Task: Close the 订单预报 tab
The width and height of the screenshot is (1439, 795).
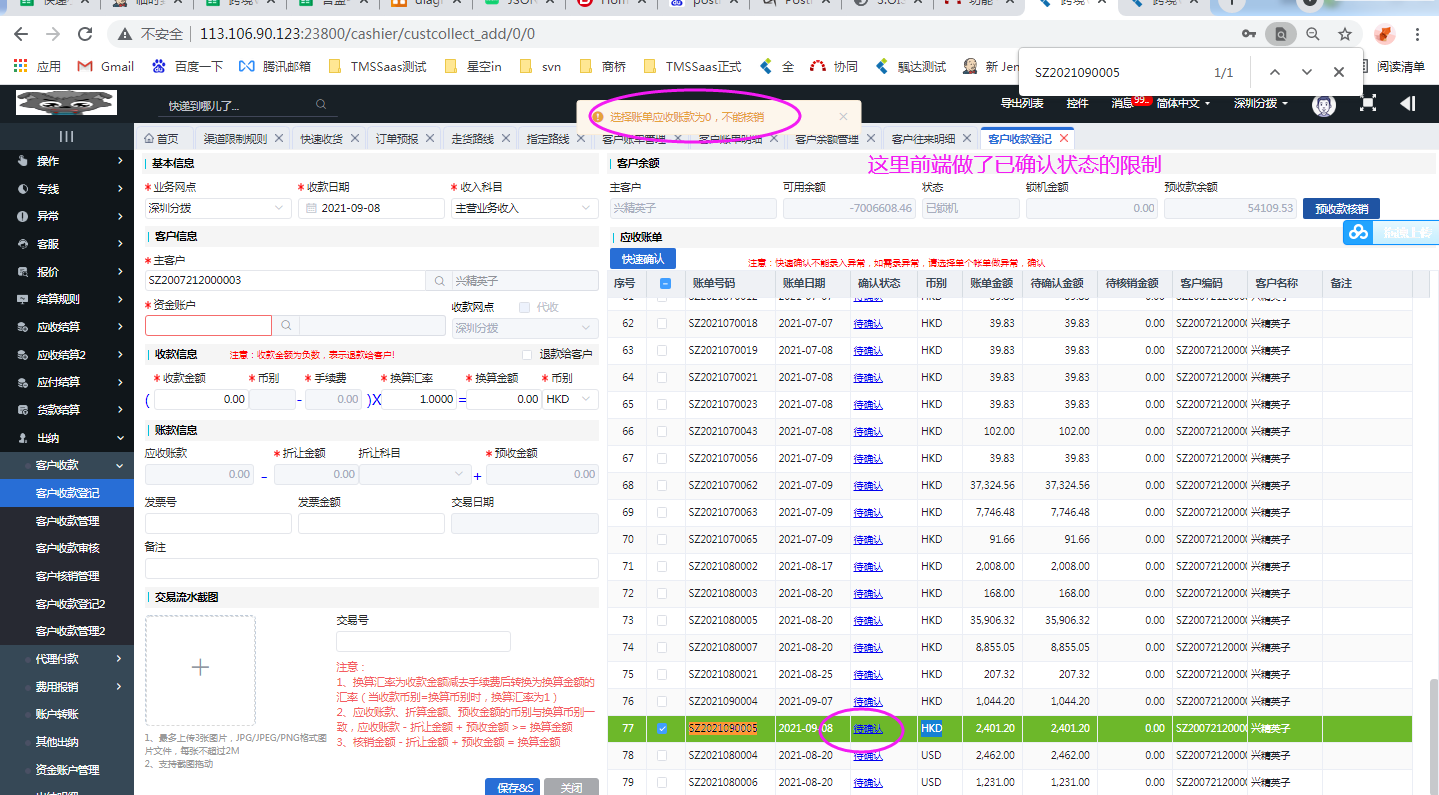Action: click(430, 139)
